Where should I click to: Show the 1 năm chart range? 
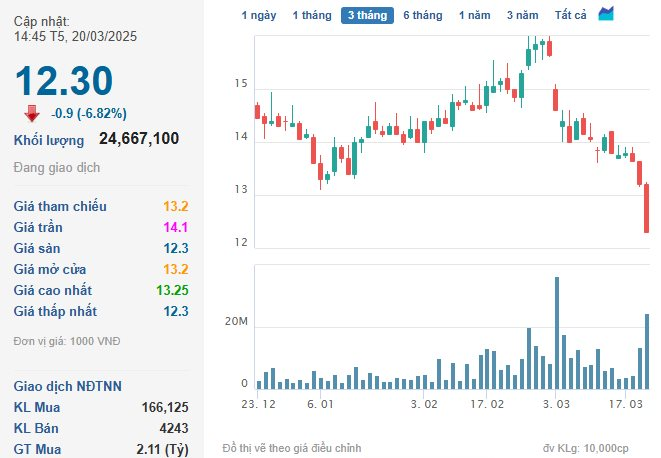pos(475,16)
